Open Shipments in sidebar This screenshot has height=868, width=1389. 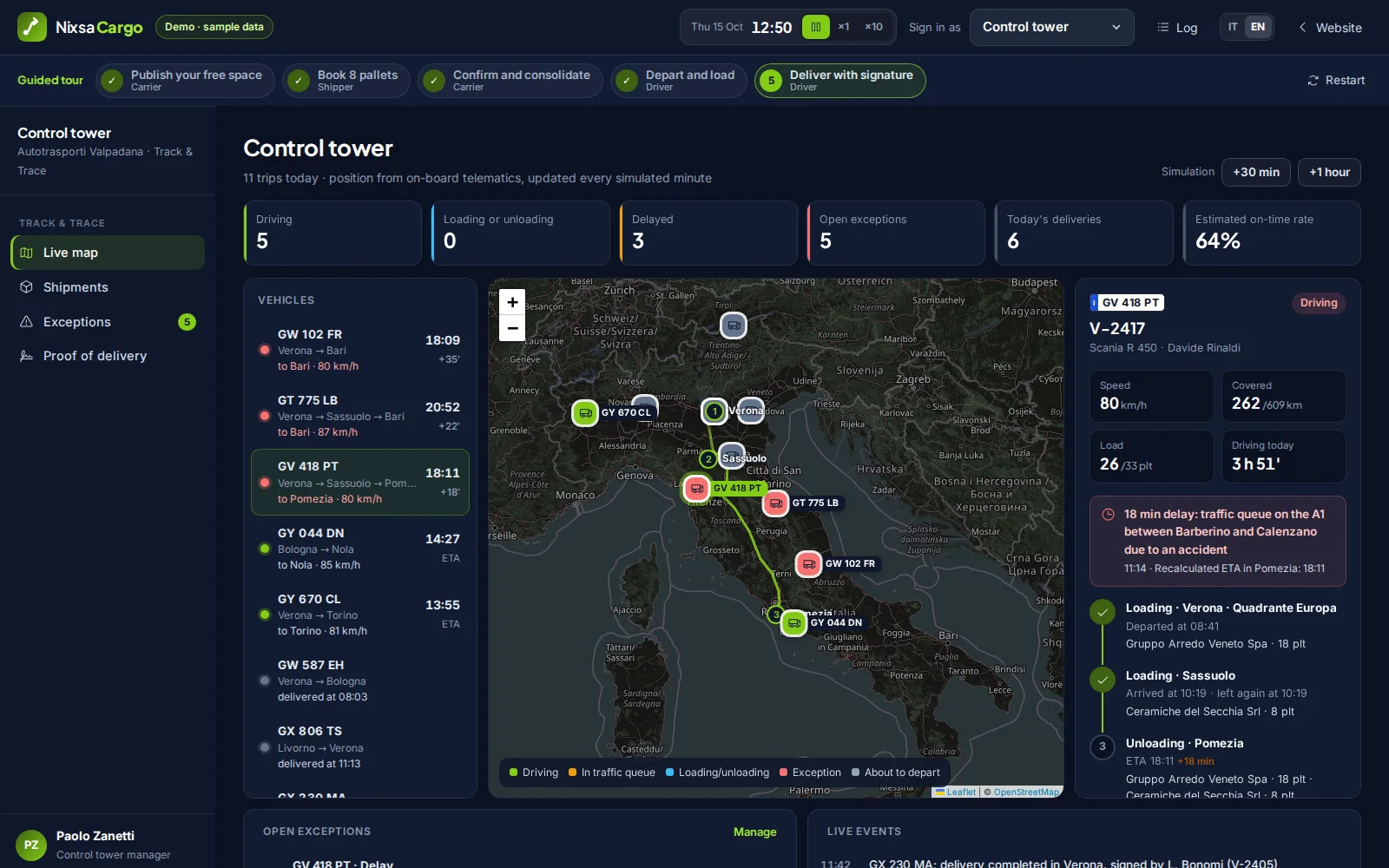[x=109, y=287]
